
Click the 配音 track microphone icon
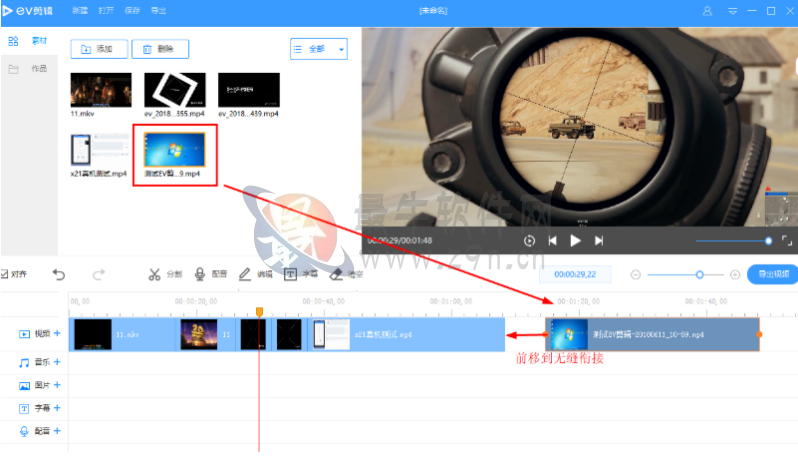24,431
